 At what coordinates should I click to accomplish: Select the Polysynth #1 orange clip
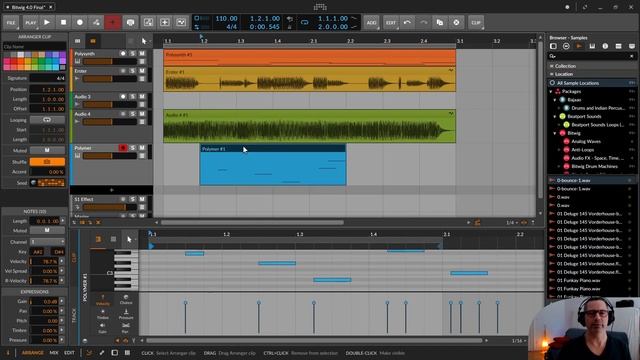[309, 58]
